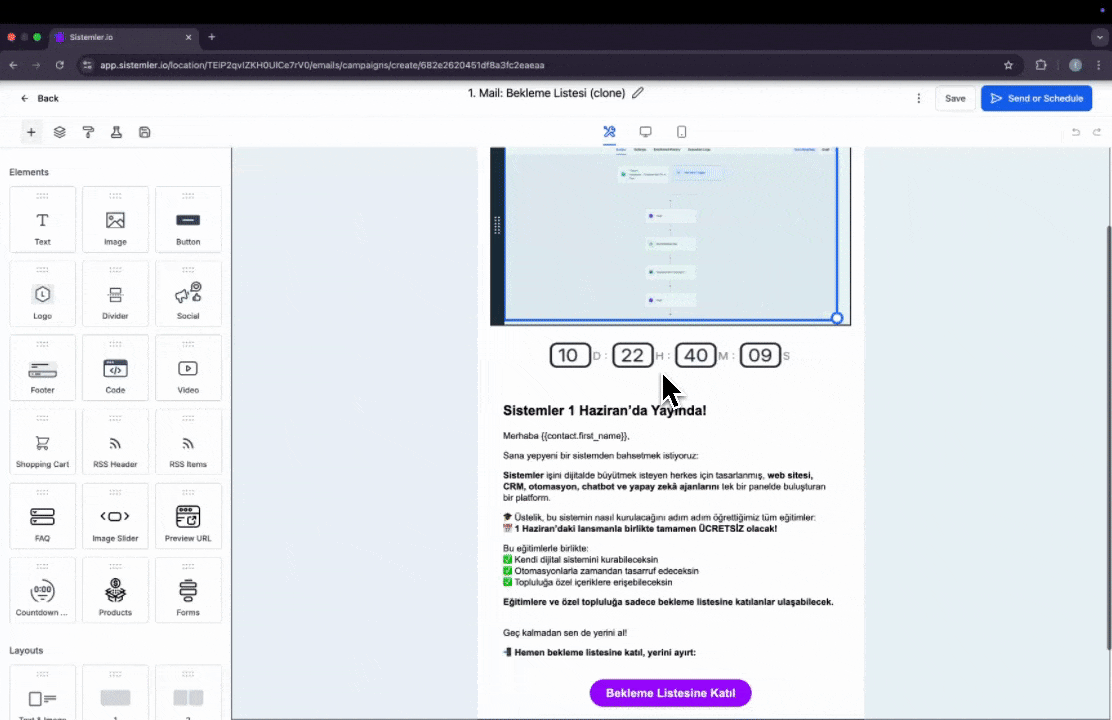Add the RSS Header element

point(115,443)
